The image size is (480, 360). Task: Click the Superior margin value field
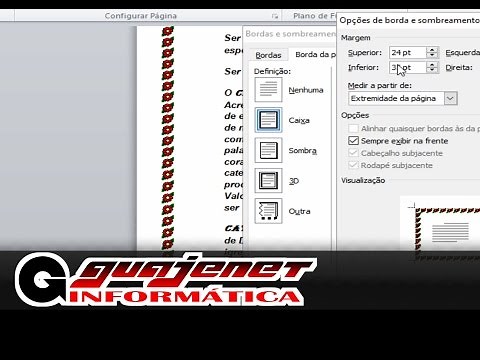408,53
